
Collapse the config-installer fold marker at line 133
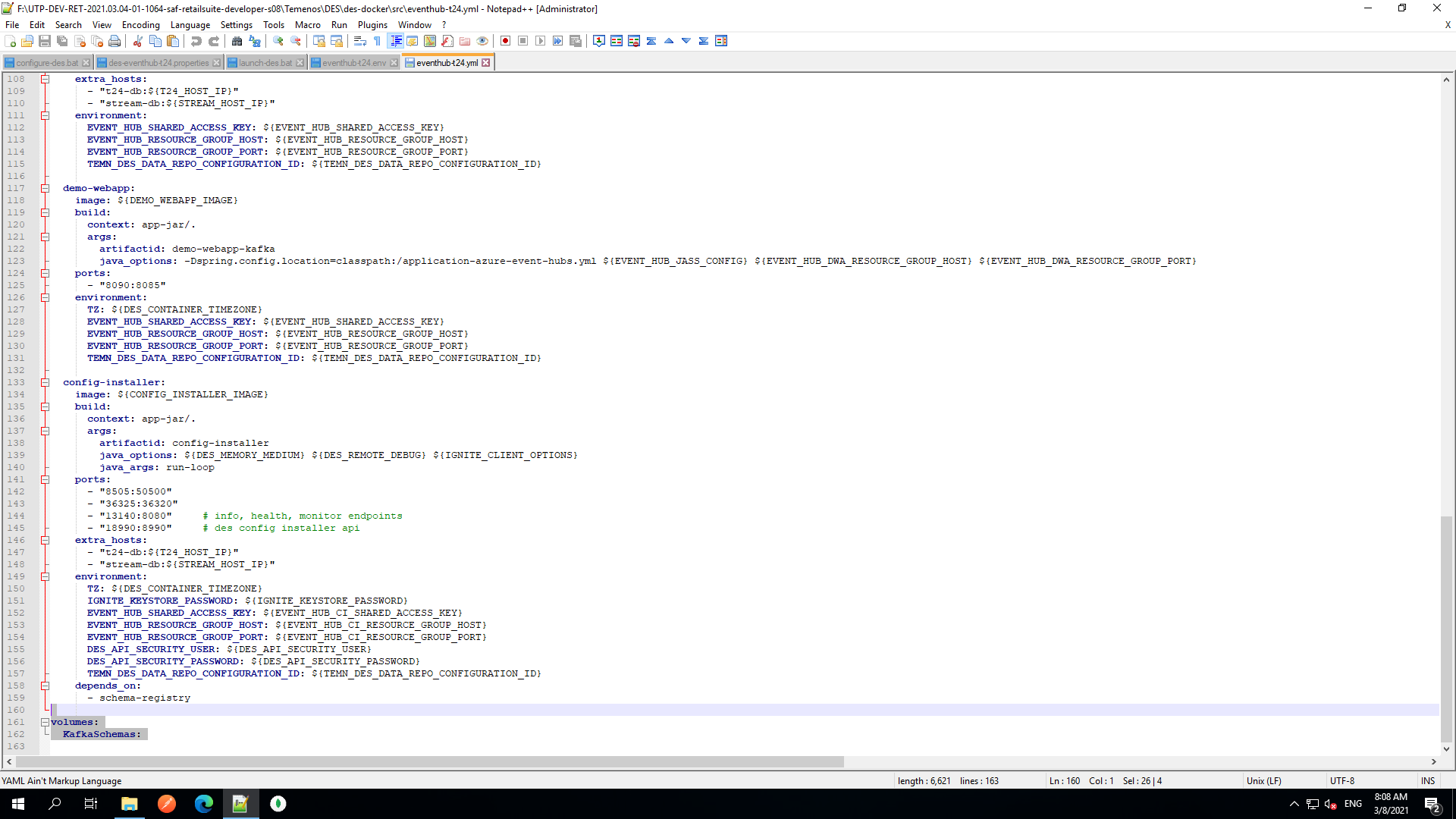click(45, 382)
